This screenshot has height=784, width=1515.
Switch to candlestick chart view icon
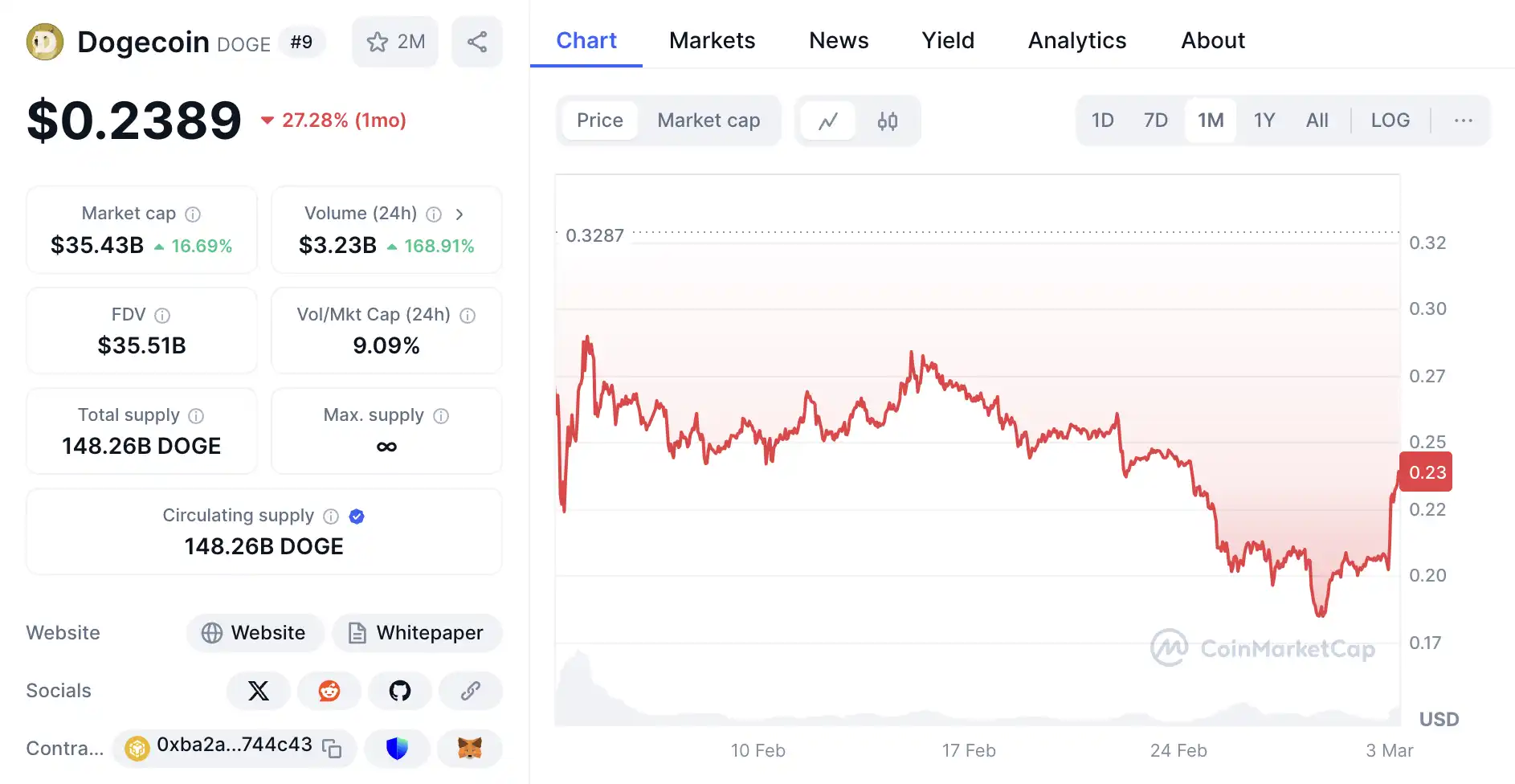point(887,120)
